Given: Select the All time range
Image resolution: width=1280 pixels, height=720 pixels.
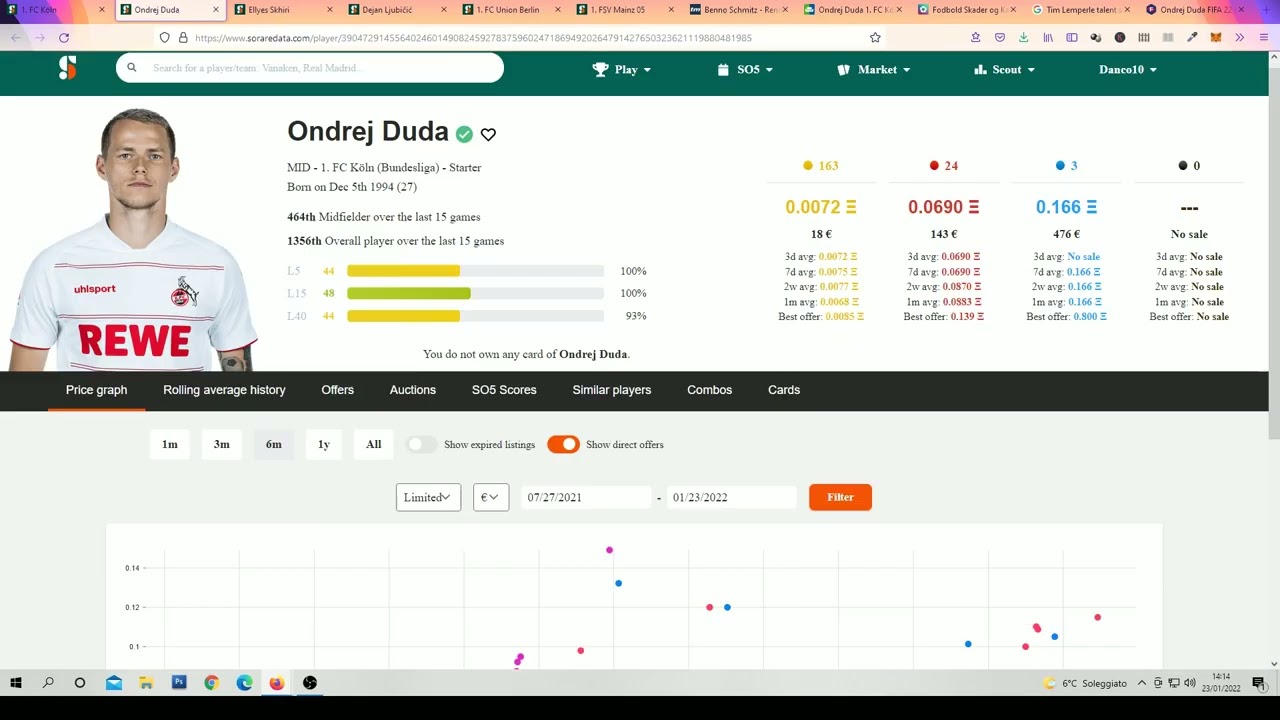Looking at the screenshot, I should (x=373, y=444).
